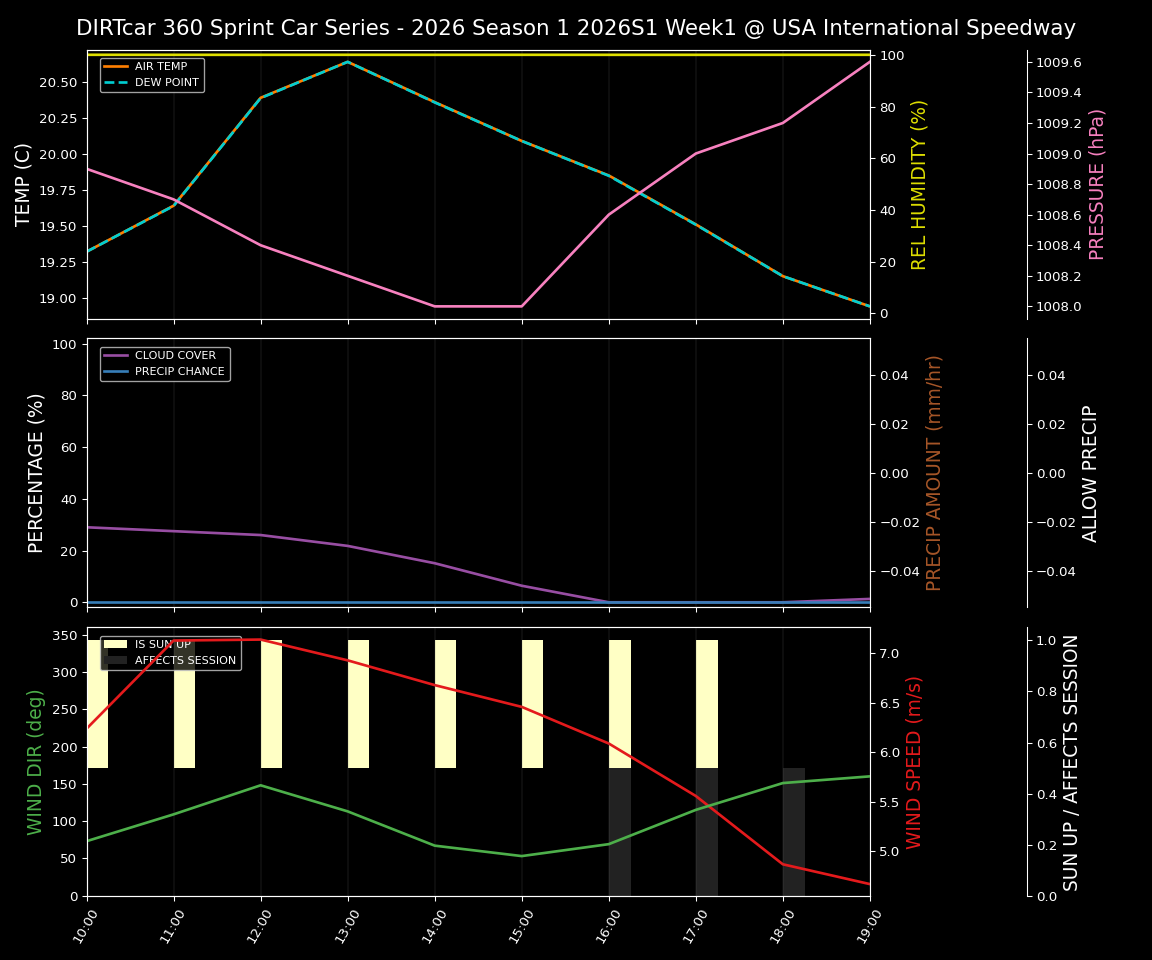The width and height of the screenshot is (1152, 960).
Task: Click the SUN UP / AFFECTS SESSION label
Action: [1073, 765]
